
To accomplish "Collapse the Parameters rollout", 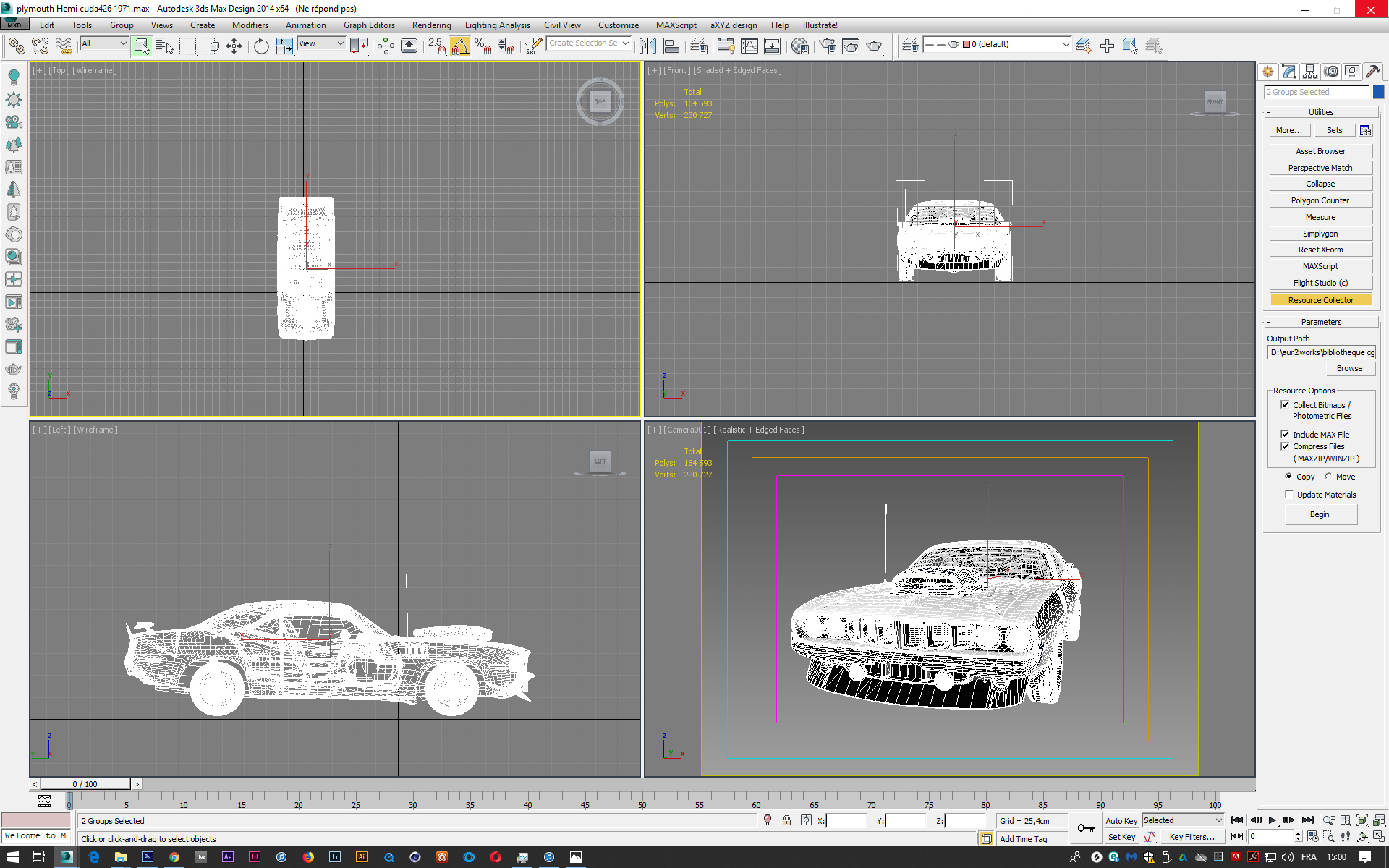I will (x=1321, y=322).
